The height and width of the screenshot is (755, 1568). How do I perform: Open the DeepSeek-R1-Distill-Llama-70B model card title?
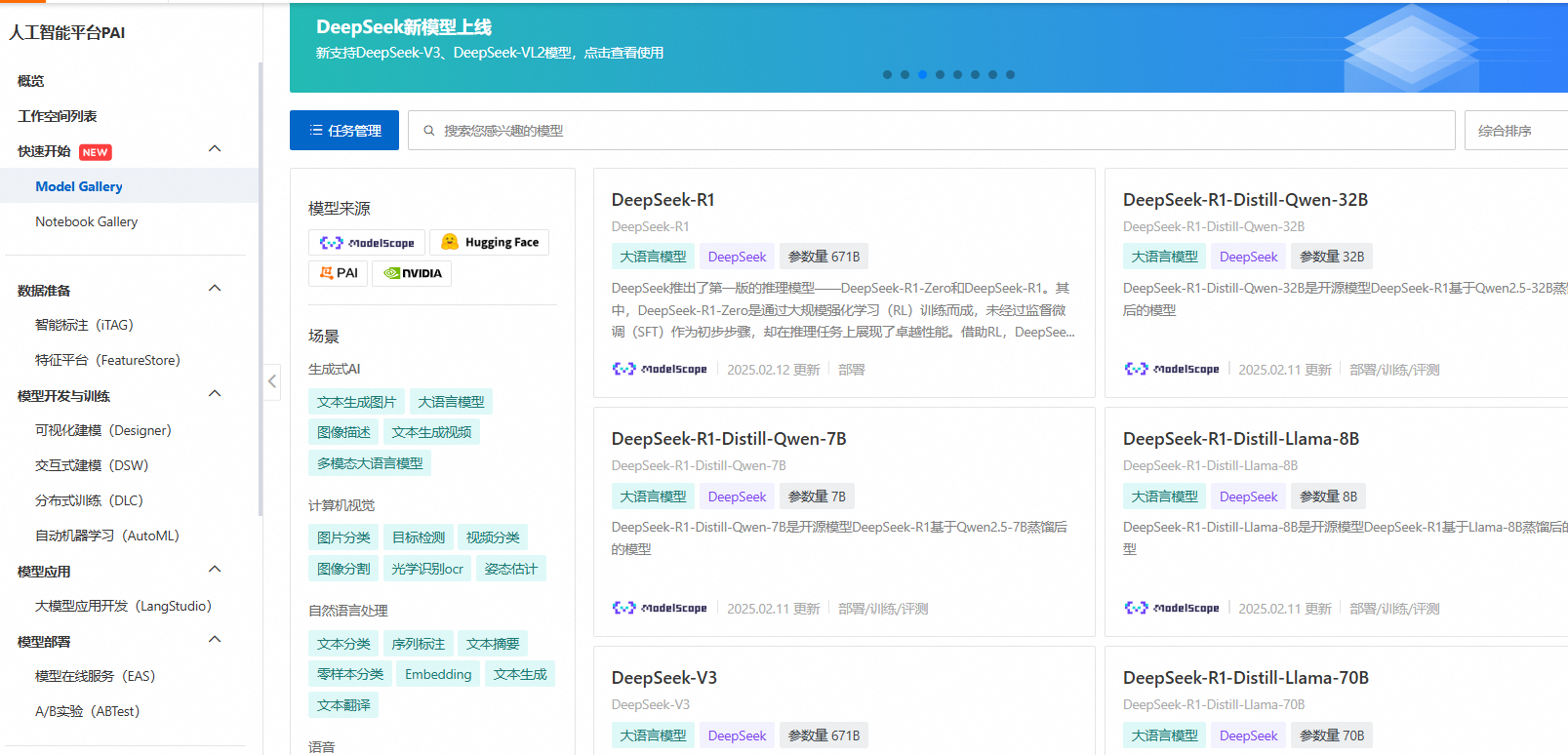[1246, 678]
